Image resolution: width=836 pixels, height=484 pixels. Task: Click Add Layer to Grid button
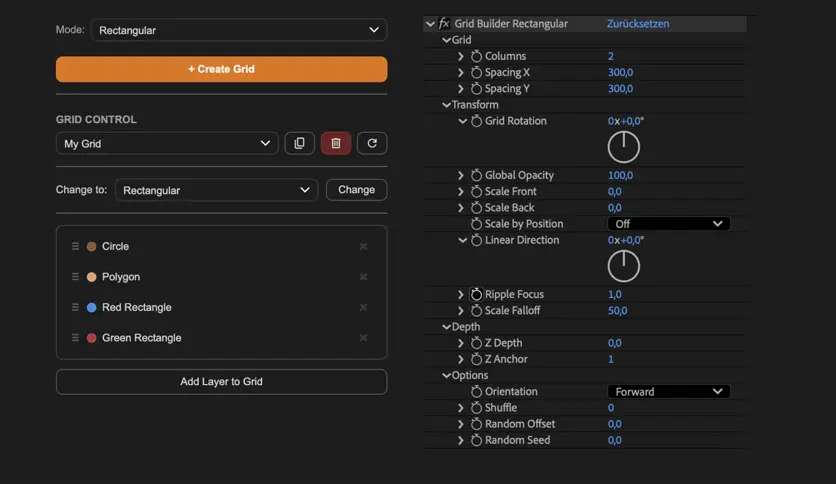click(222, 382)
